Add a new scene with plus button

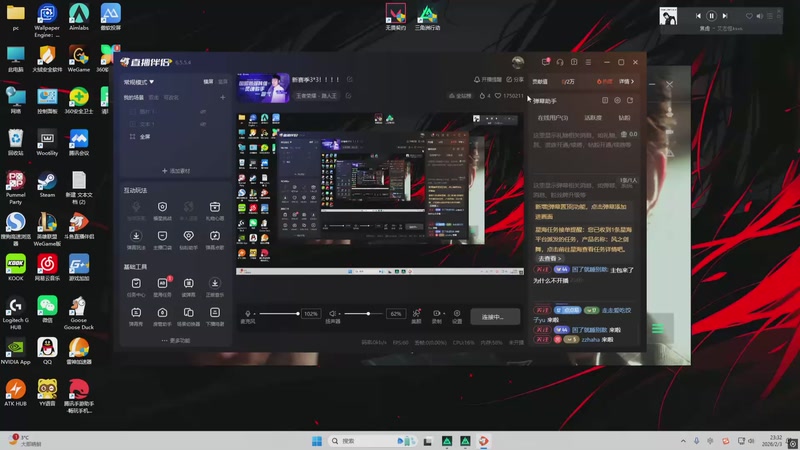[222, 97]
